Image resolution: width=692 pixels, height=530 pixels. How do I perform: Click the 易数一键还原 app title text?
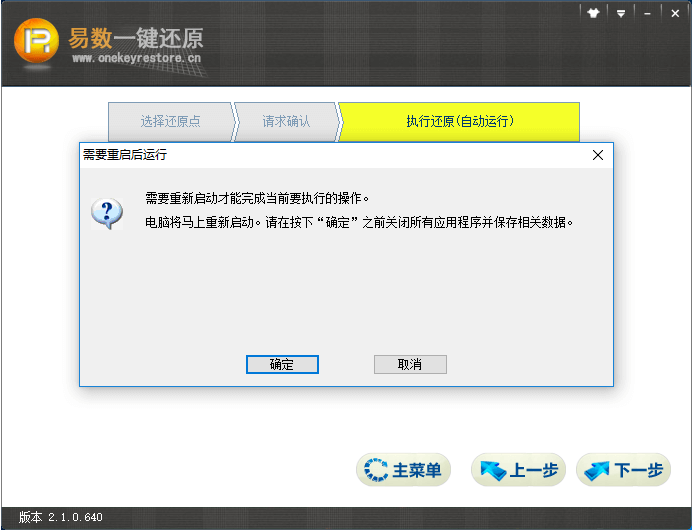(136, 38)
